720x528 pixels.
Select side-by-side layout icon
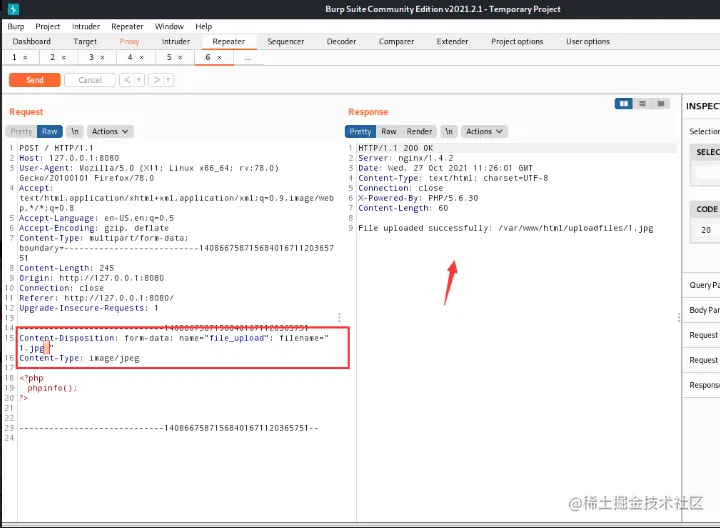point(624,104)
